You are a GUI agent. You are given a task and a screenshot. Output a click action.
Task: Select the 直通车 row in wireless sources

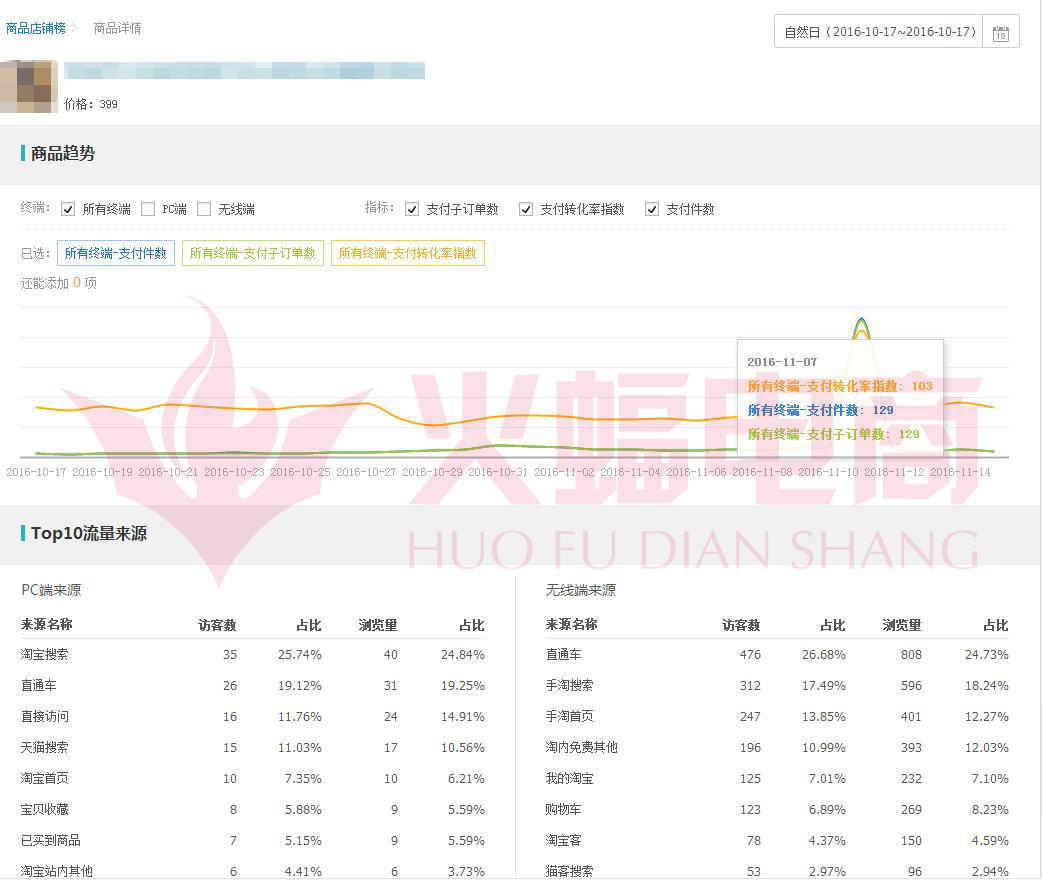(777, 654)
